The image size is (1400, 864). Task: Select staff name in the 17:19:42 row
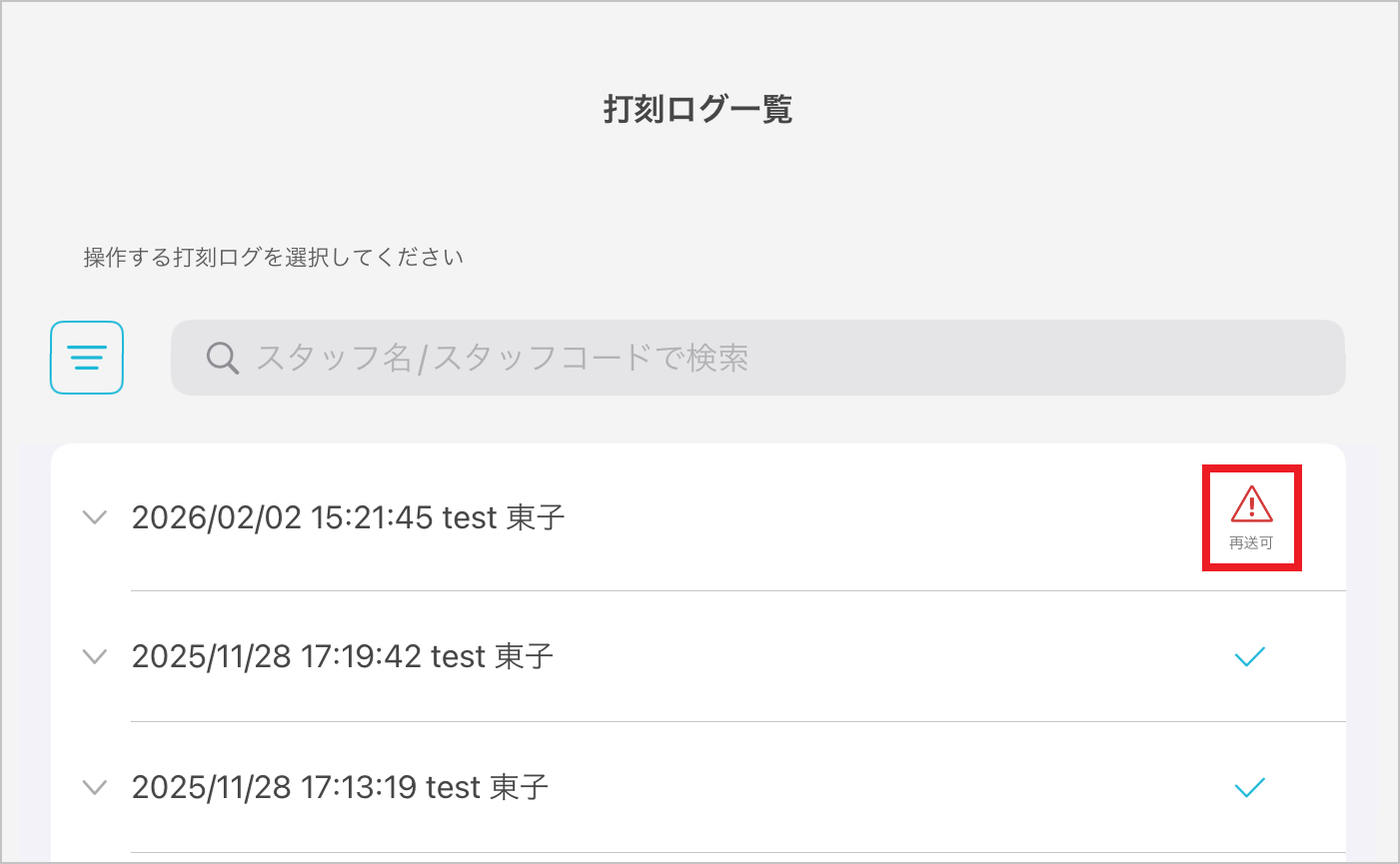tap(493, 656)
